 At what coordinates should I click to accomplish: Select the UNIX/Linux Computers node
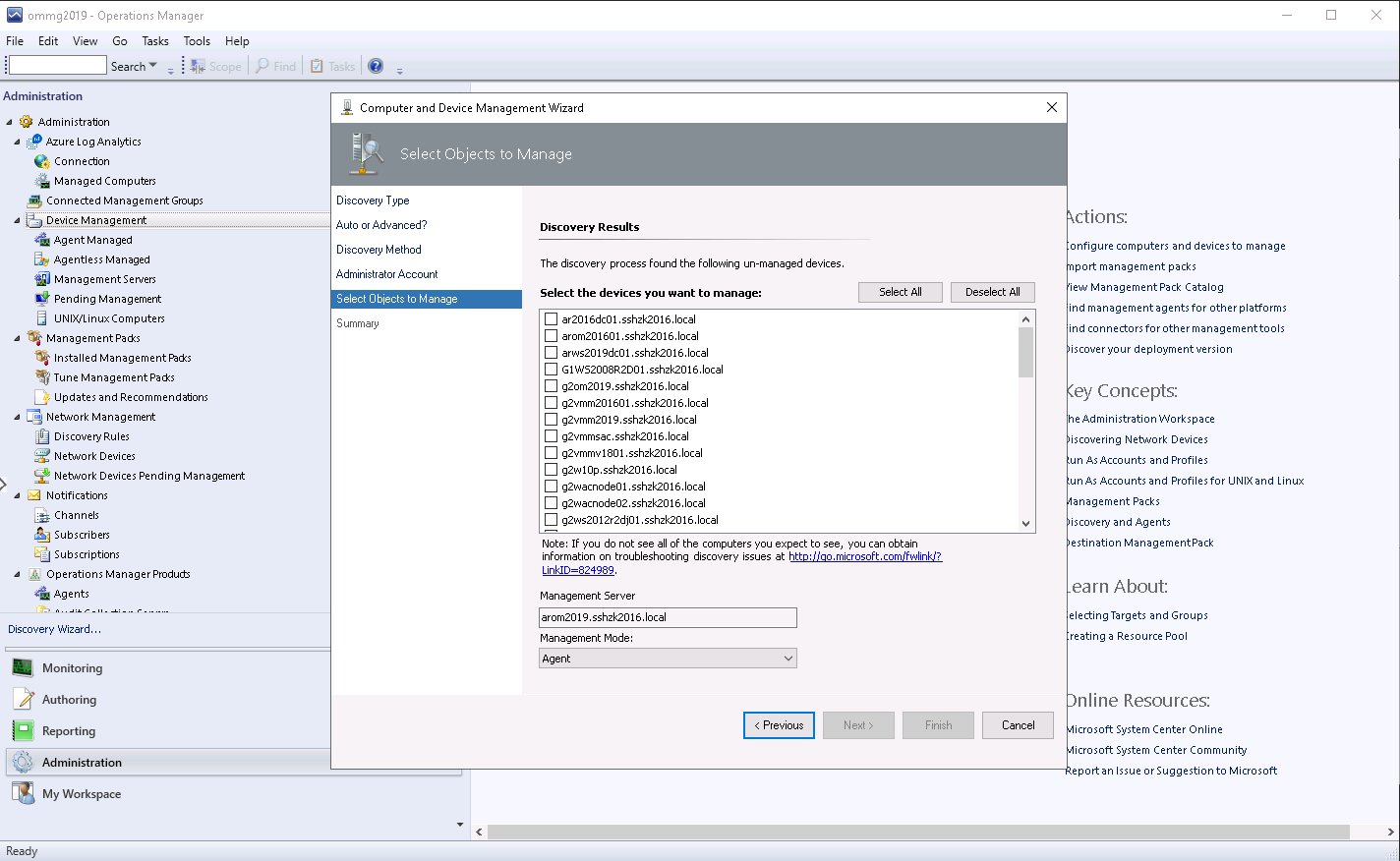(x=111, y=317)
